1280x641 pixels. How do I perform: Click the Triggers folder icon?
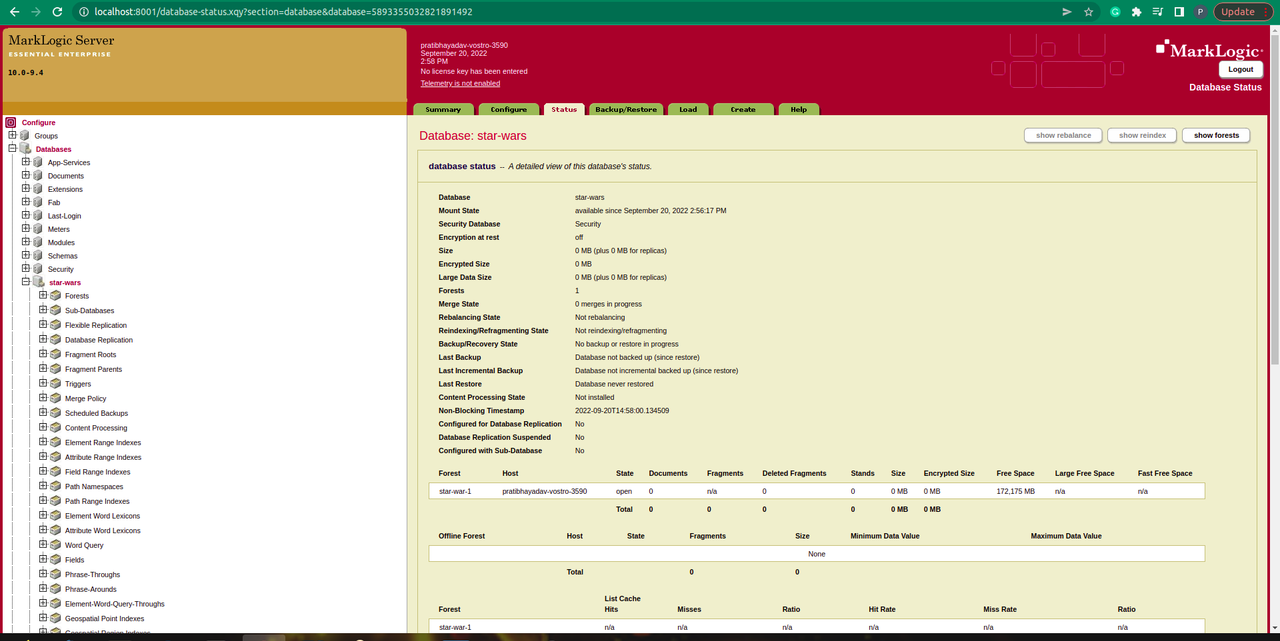[55, 383]
